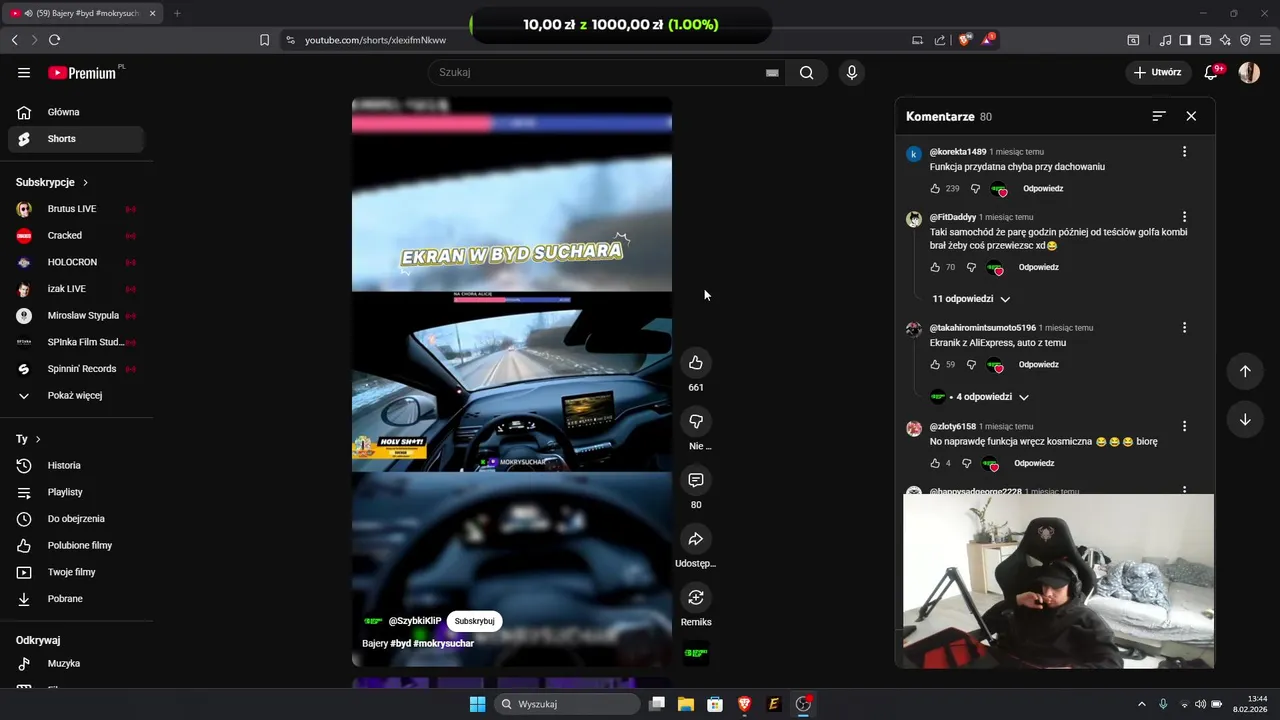Viewport: 1280px width, 720px height.
Task: Go to next short with down arrow
Action: 1245,420
